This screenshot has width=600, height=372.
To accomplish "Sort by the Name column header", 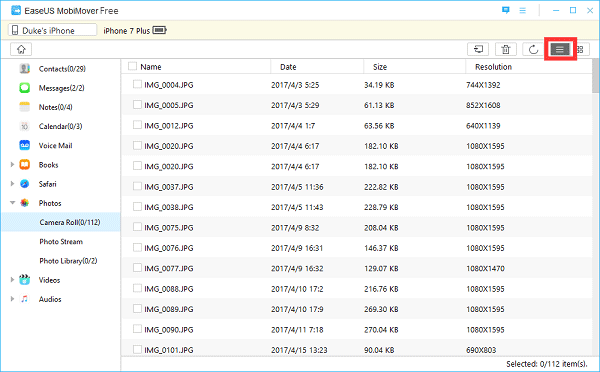I will 151,67.
